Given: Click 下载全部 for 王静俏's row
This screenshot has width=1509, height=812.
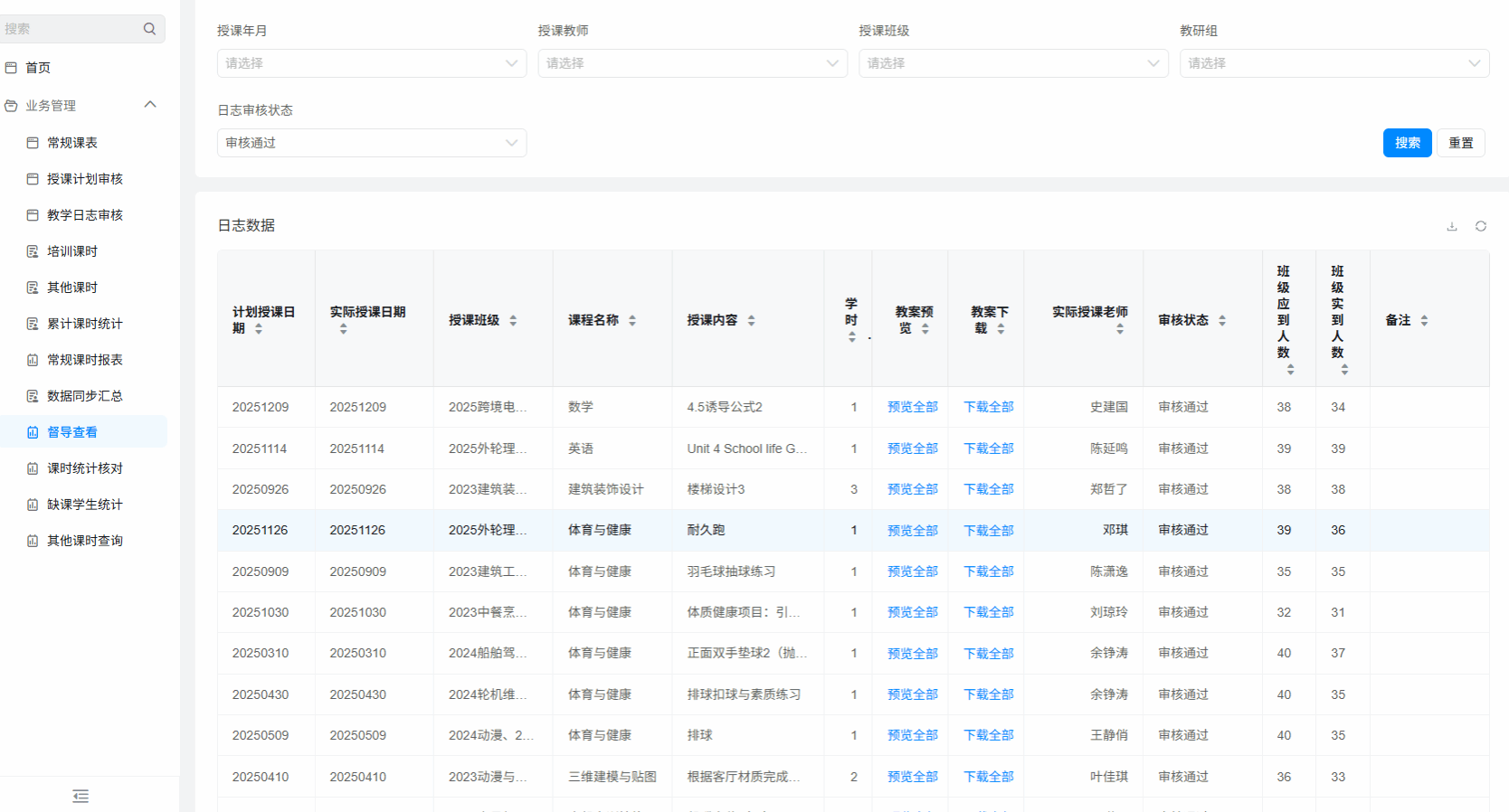Looking at the screenshot, I should (x=989, y=735).
